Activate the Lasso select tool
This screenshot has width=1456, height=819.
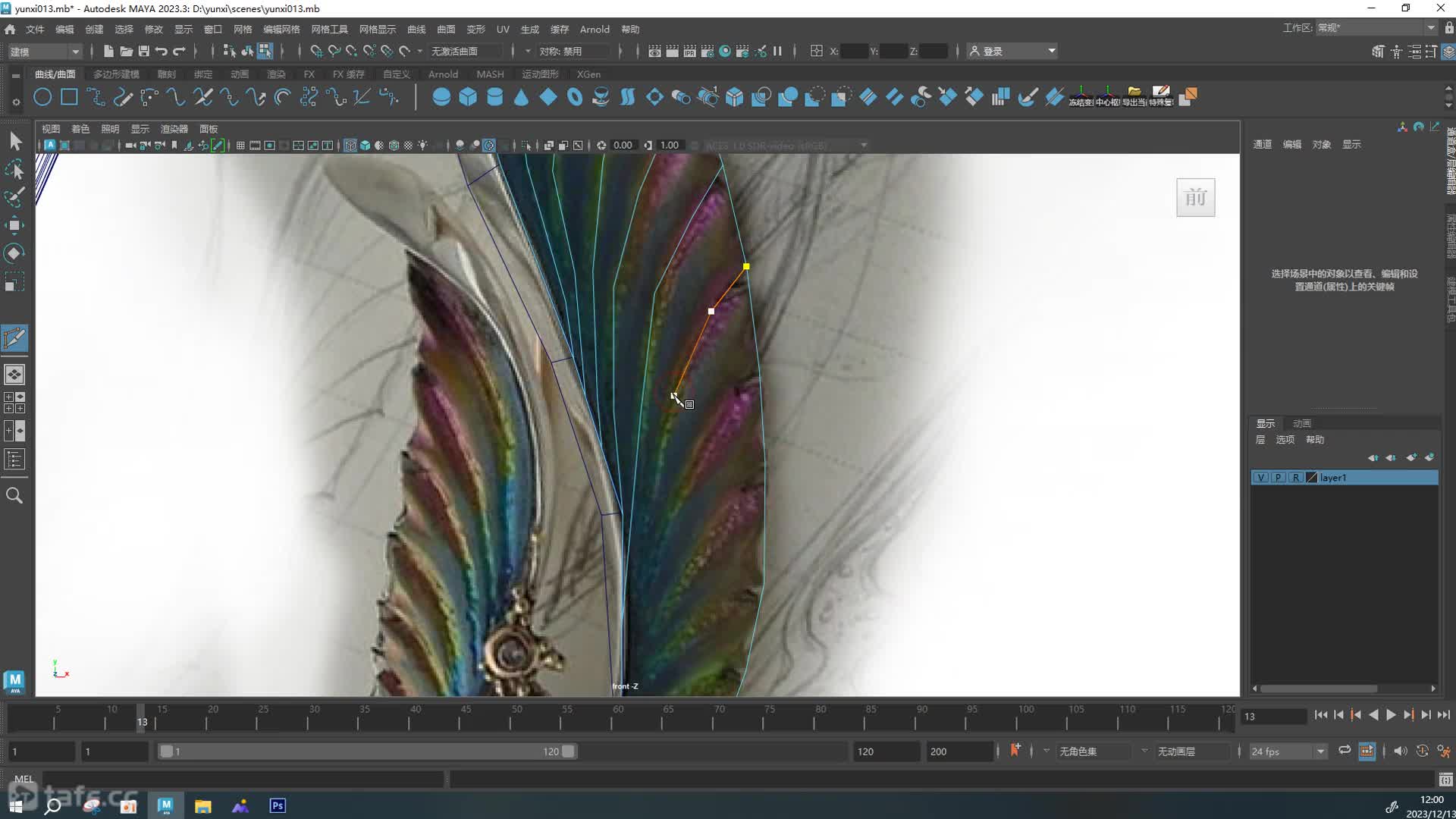coord(14,169)
